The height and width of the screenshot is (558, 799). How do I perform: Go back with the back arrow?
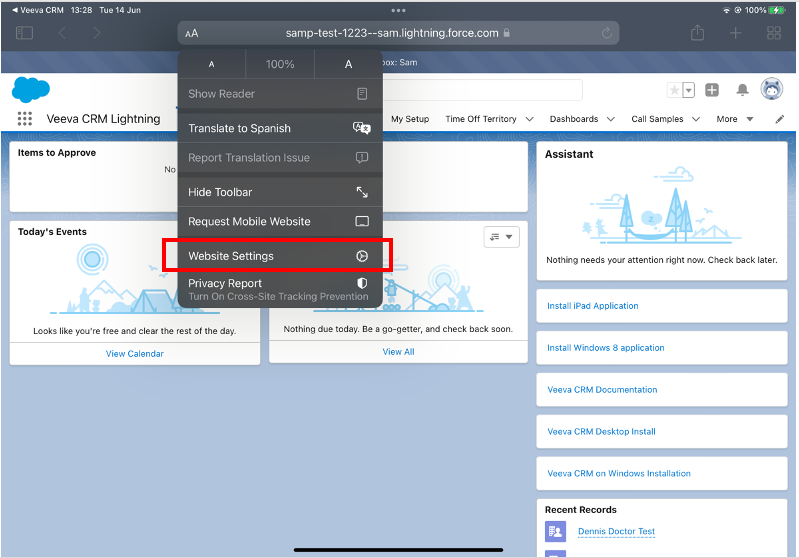click(x=62, y=33)
